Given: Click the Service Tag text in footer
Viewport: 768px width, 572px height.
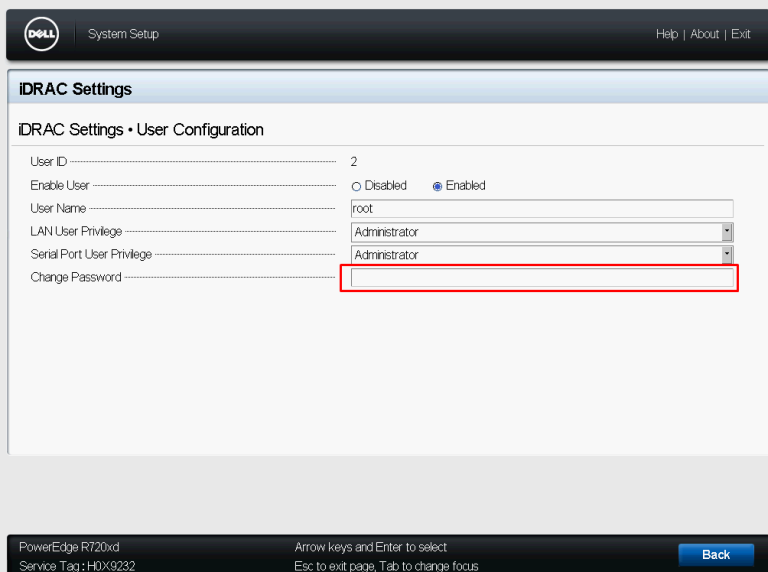Looking at the screenshot, I should [77, 566].
